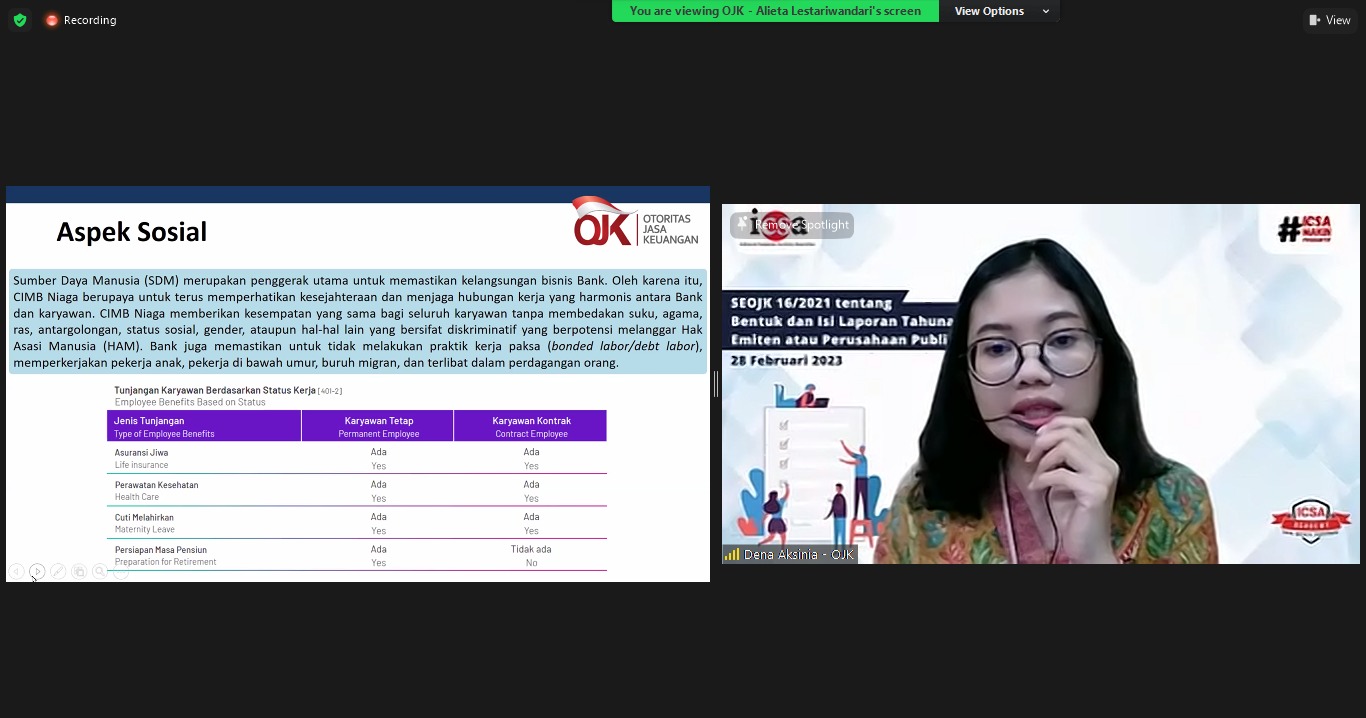This screenshot has width=1366, height=718.
Task: Open the View Options dropdown
Action: 989,11
